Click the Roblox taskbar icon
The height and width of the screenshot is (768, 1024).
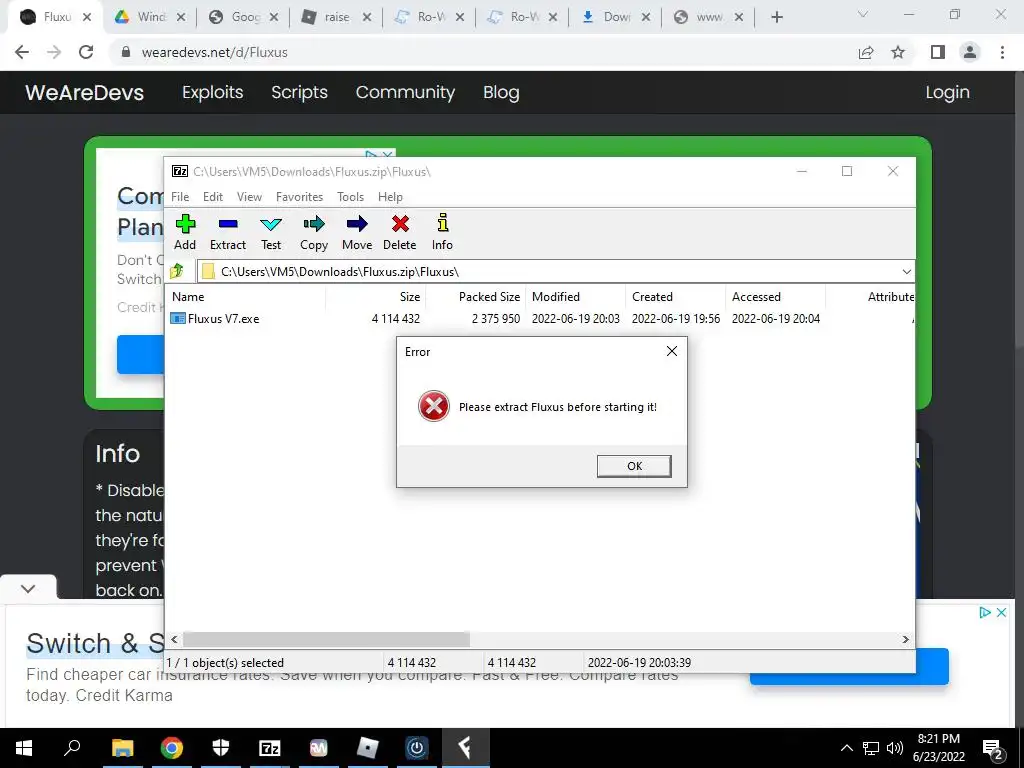click(x=368, y=748)
